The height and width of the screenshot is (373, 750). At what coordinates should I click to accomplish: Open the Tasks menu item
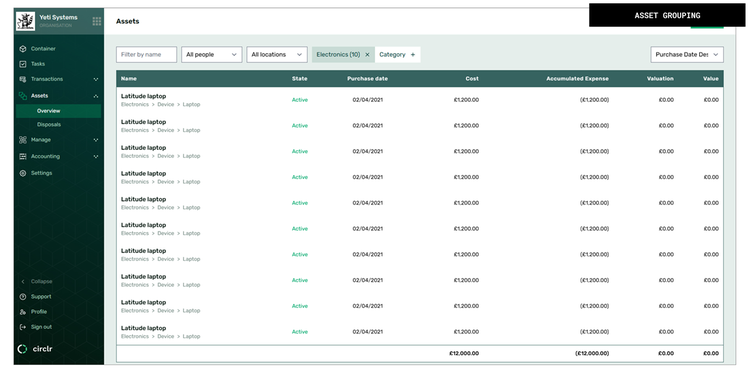coord(38,64)
